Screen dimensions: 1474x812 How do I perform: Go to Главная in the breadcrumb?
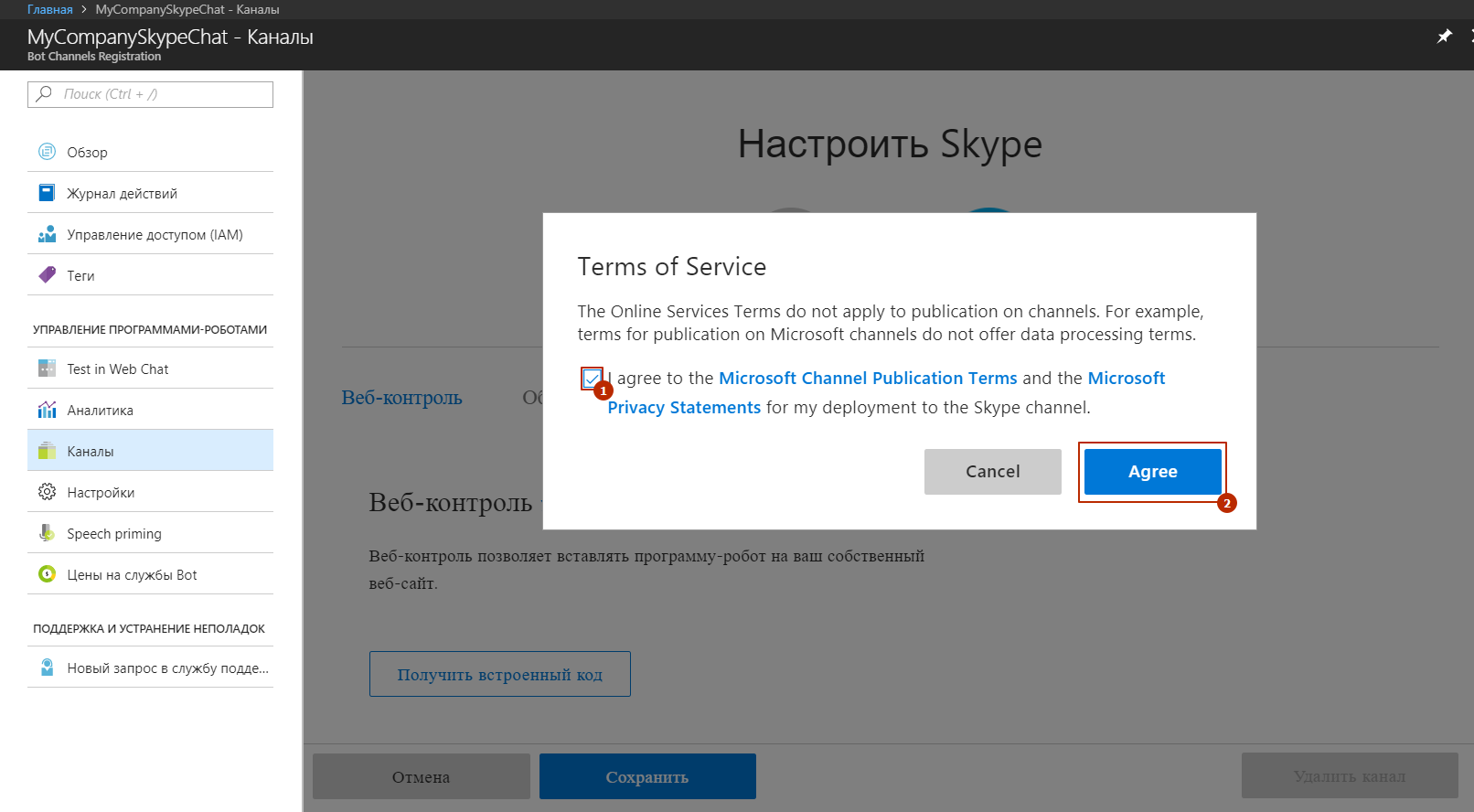click(x=50, y=10)
